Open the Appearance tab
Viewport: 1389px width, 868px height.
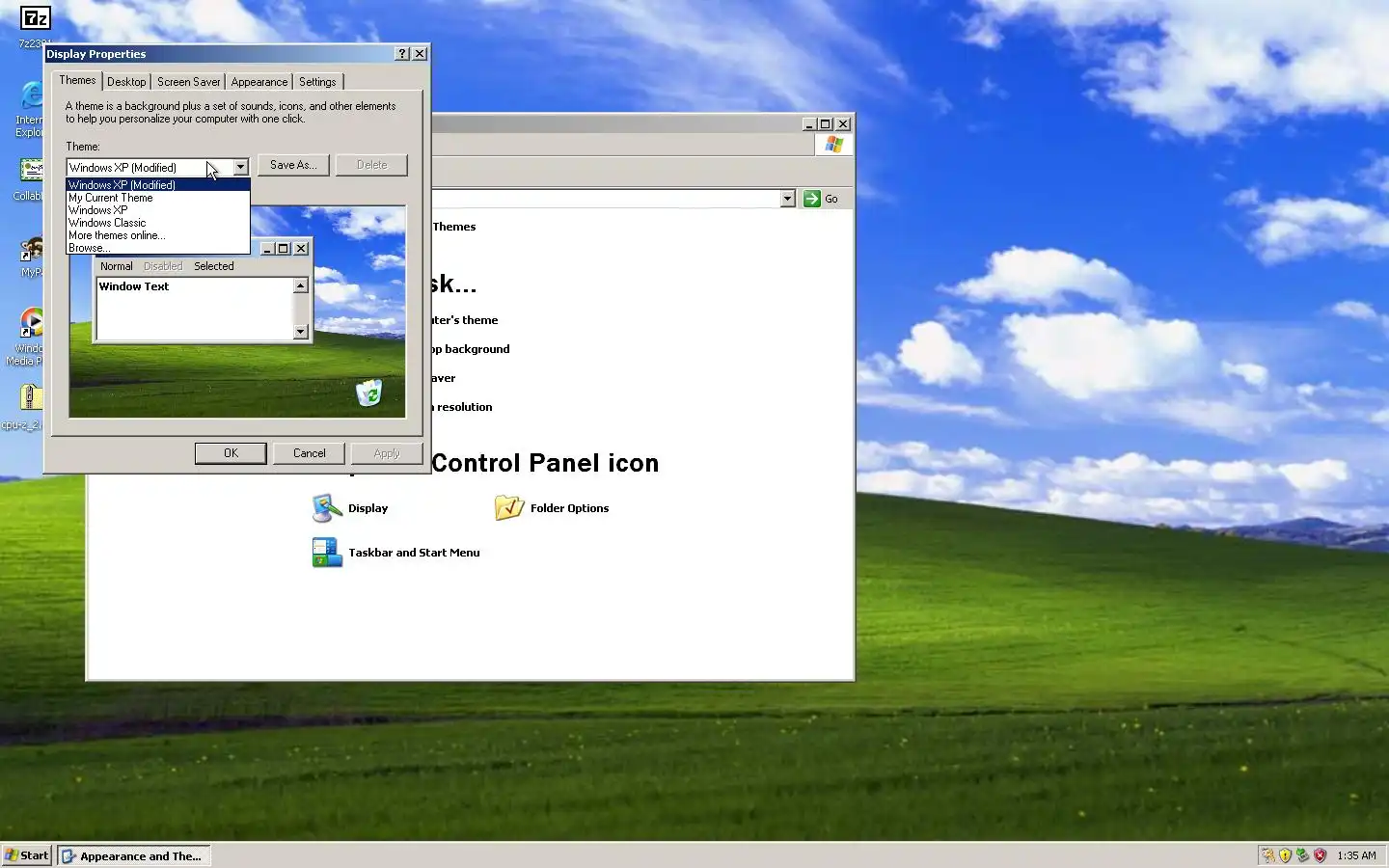click(x=259, y=82)
